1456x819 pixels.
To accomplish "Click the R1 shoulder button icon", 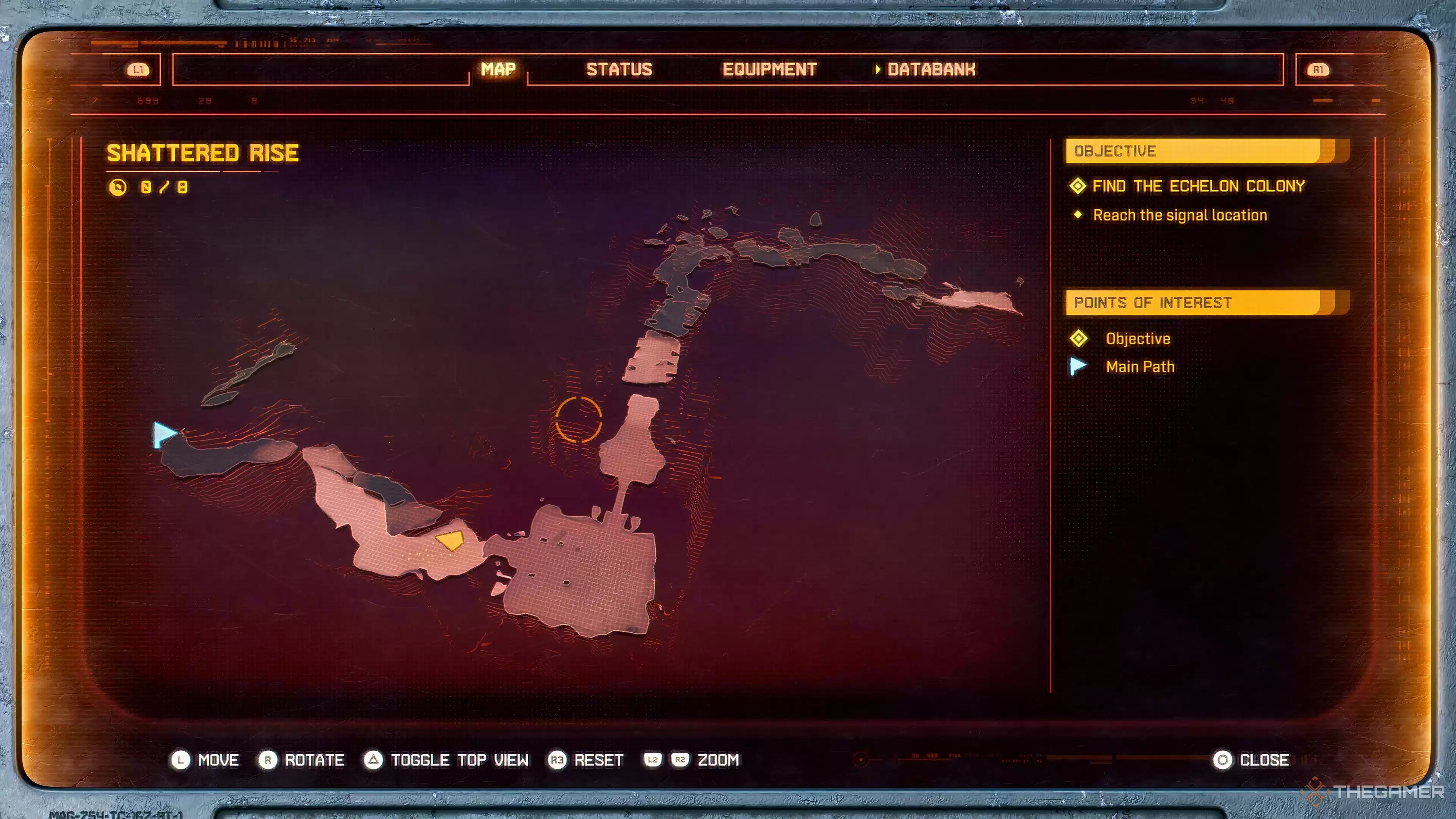I will pos(1318,69).
